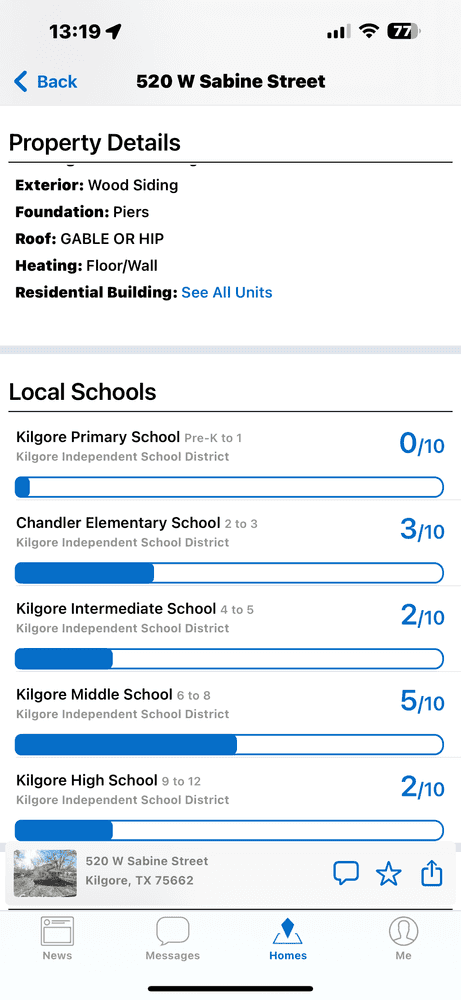
Task: Tap the Back button text
Action: tap(57, 82)
